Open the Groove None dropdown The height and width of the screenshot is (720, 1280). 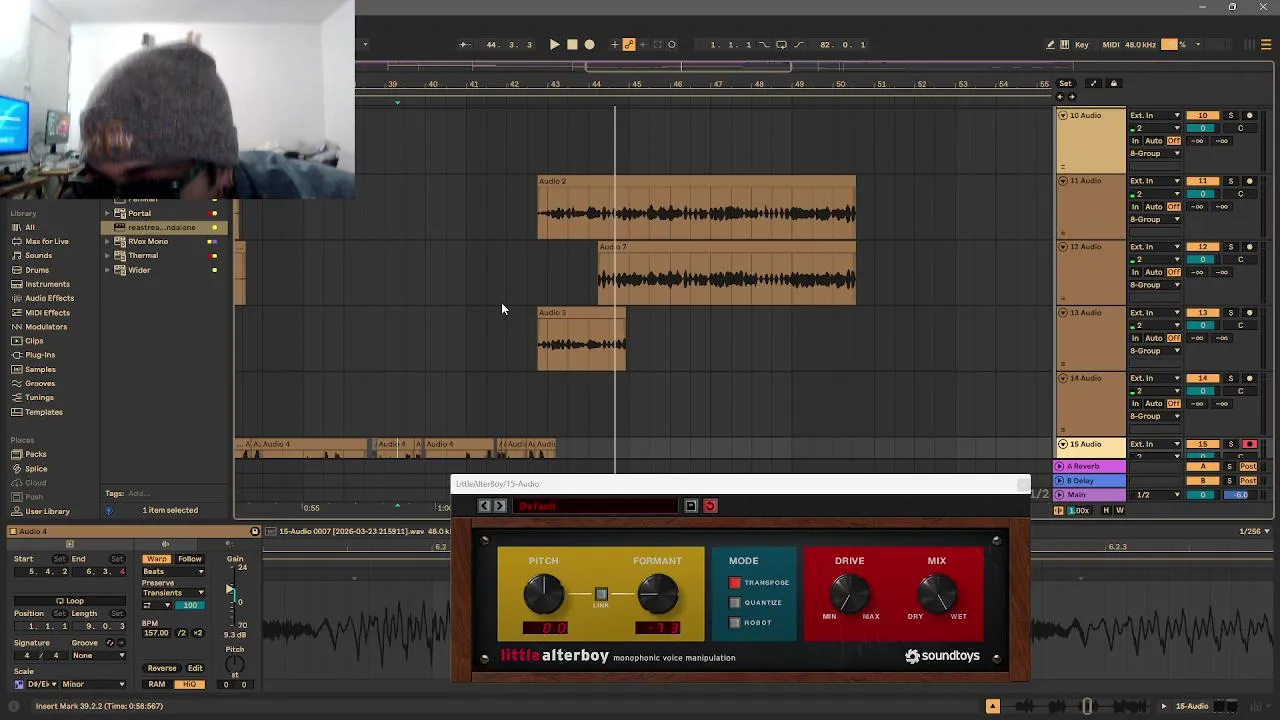click(98, 656)
